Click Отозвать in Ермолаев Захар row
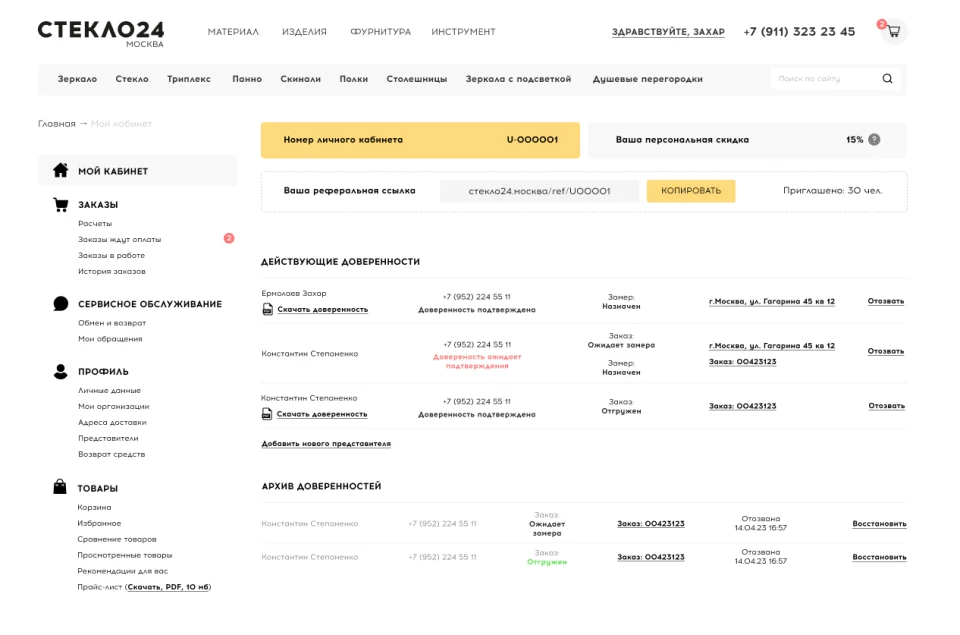 coord(886,301)
